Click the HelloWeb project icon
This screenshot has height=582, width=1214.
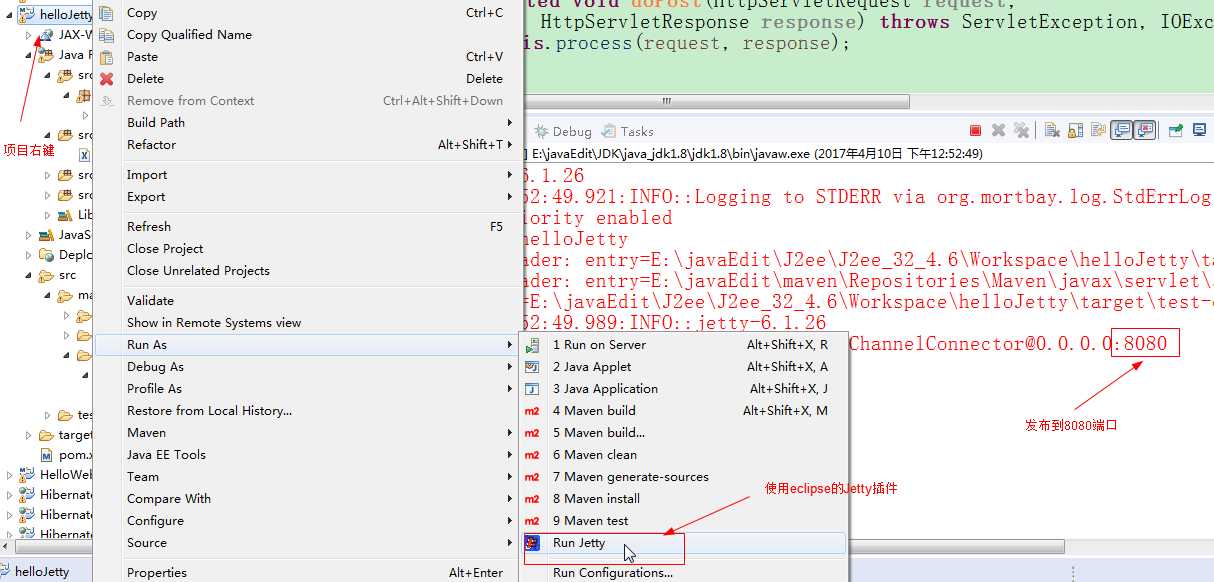coord(27,475)
